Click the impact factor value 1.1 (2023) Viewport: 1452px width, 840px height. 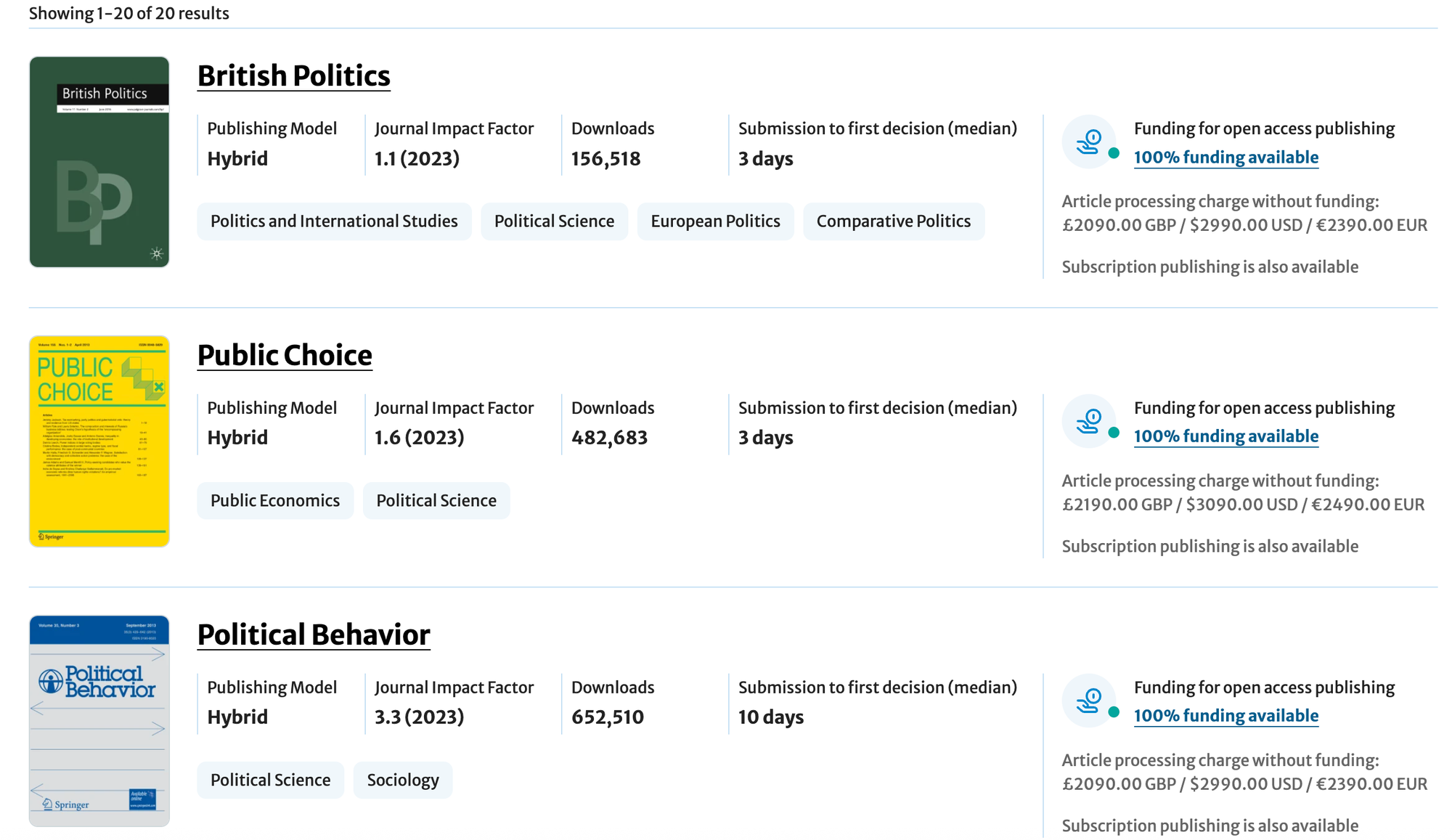(417, 159)
